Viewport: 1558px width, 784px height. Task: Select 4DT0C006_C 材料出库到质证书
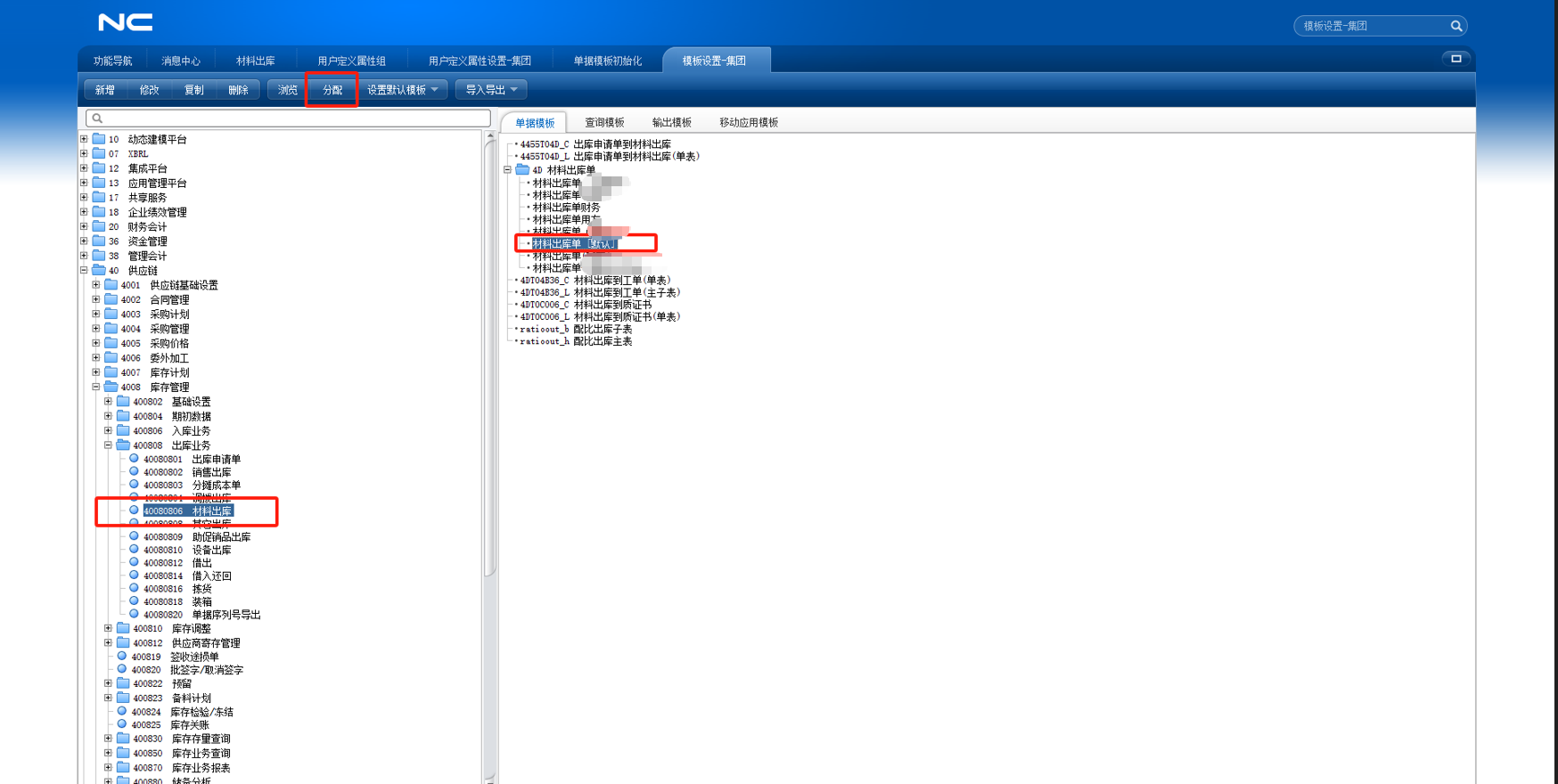click(586, 305)
